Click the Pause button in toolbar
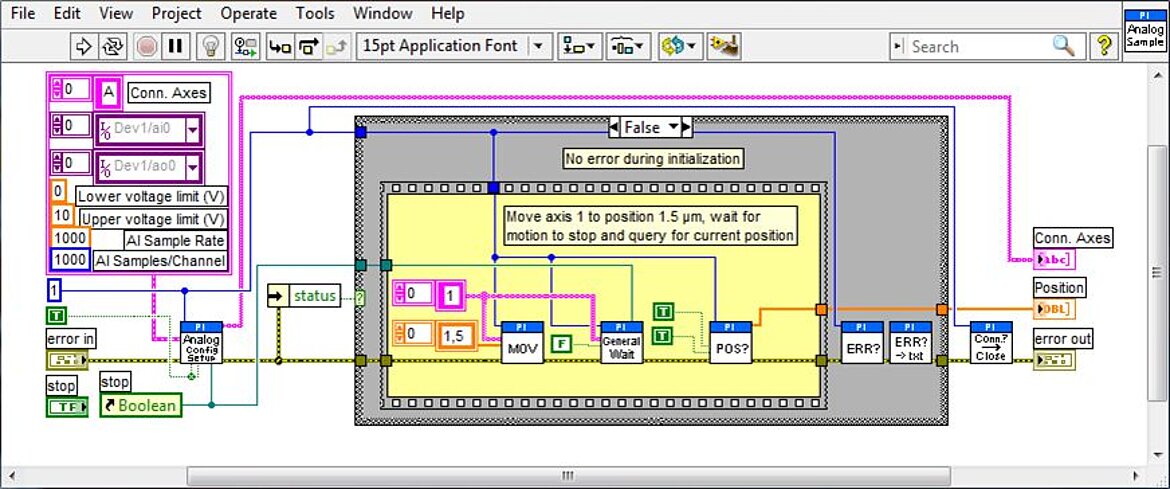Screen dimensions: 1170x489 [x=175, y=46]
